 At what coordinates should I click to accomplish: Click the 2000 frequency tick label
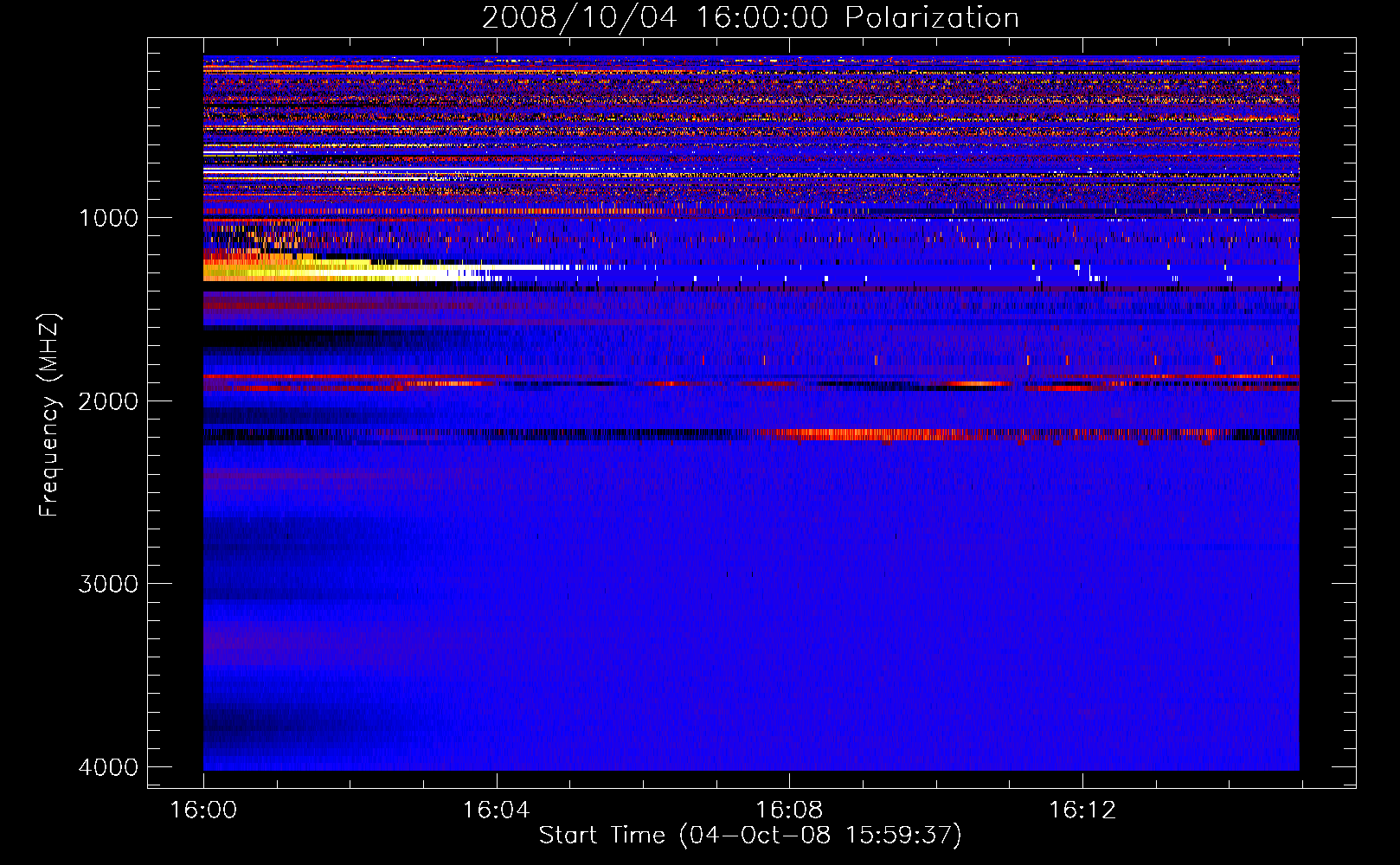click(108, 400)
